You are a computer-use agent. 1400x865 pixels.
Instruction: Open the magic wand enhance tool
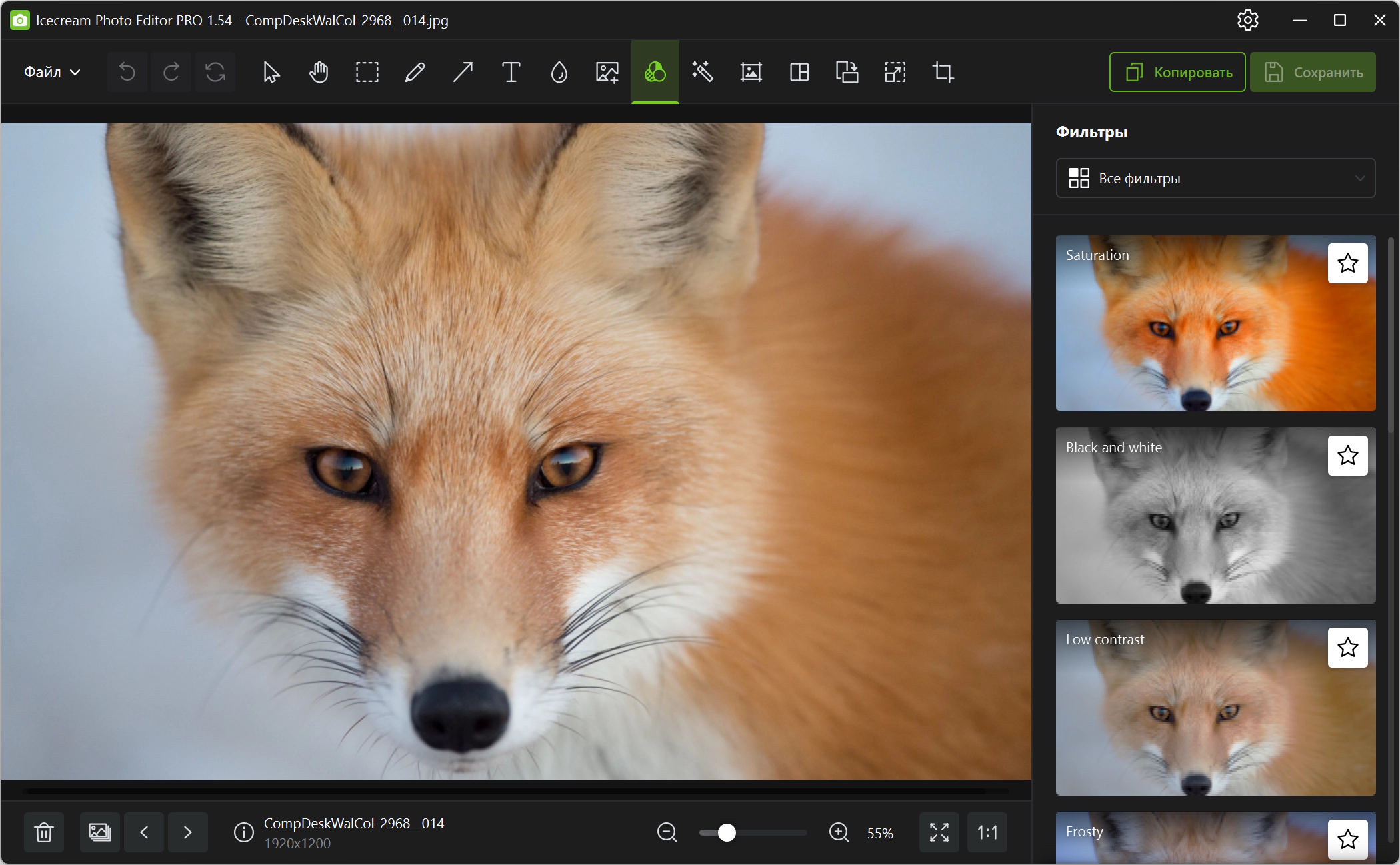click(x=703, y=72)
